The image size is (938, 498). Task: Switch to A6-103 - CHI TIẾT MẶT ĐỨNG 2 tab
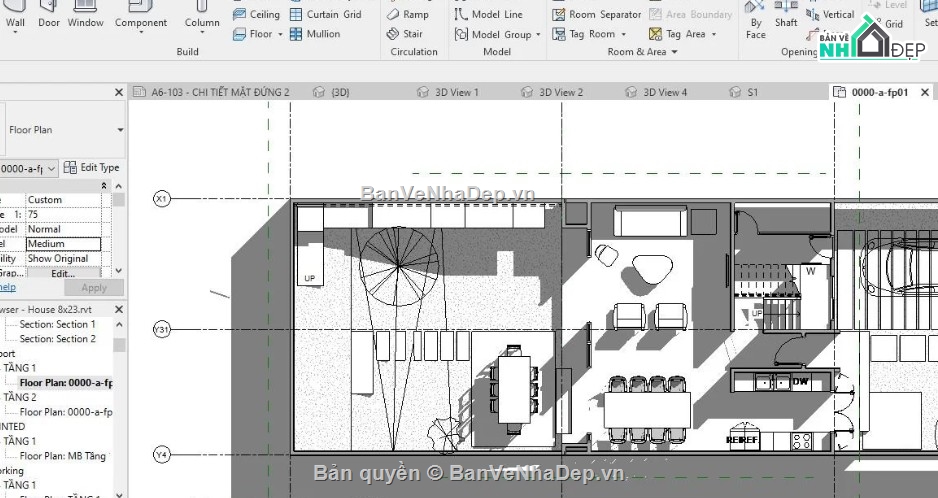(212, 92)
